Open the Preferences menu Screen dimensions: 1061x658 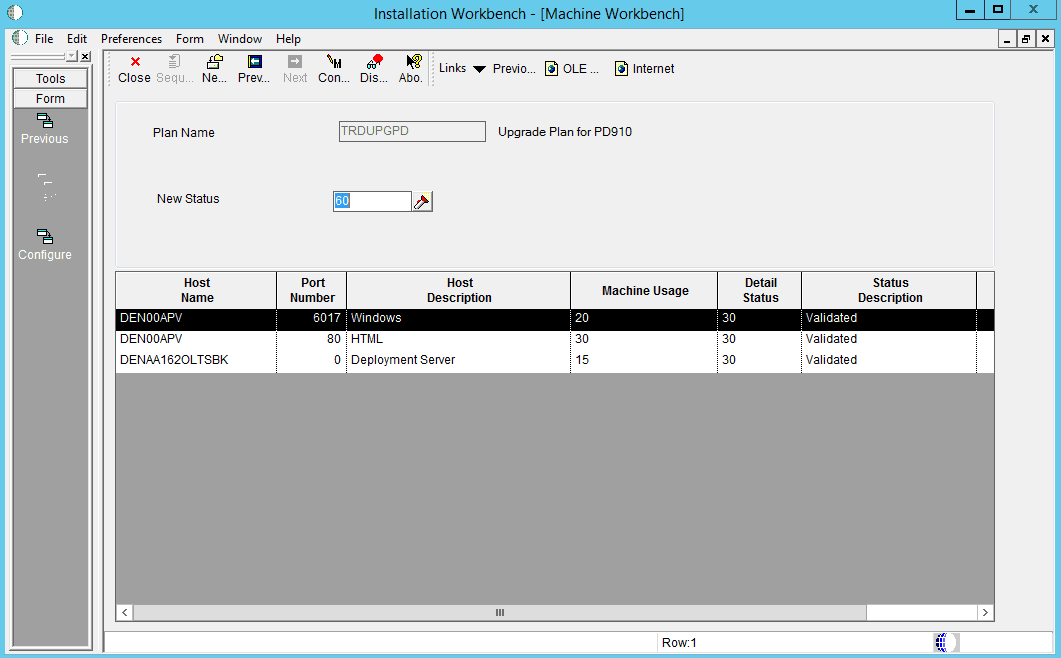pos(131,39)
